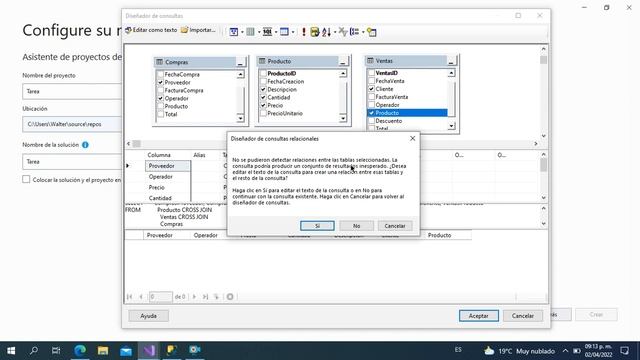Check PrecioUnitario in Producto table

(263, 113)
